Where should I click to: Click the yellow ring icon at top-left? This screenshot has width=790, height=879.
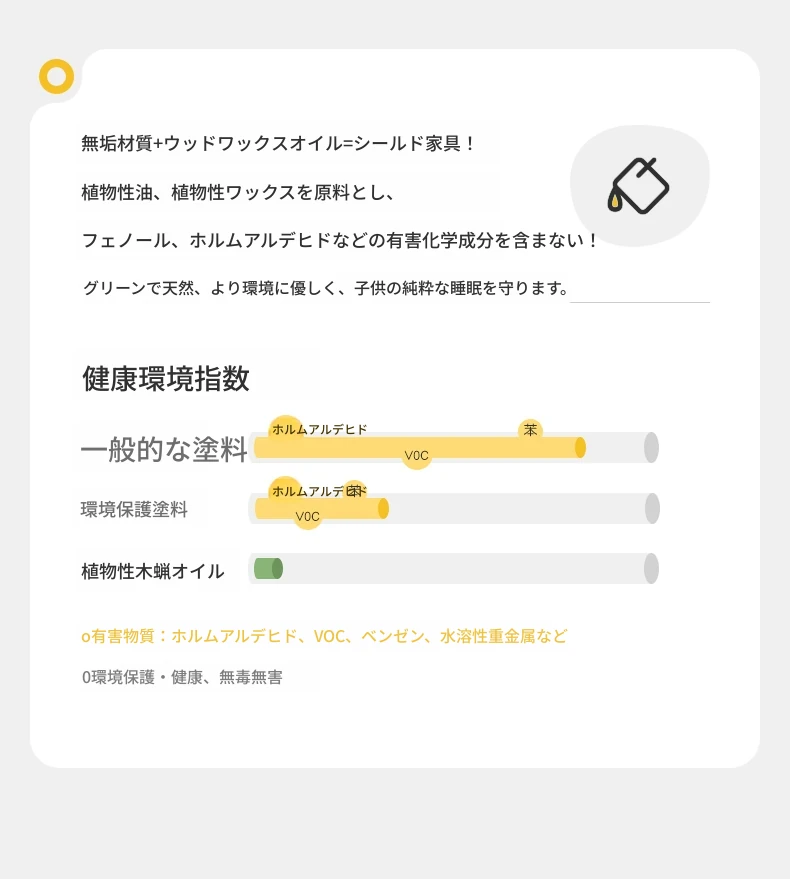pos(56,76)
